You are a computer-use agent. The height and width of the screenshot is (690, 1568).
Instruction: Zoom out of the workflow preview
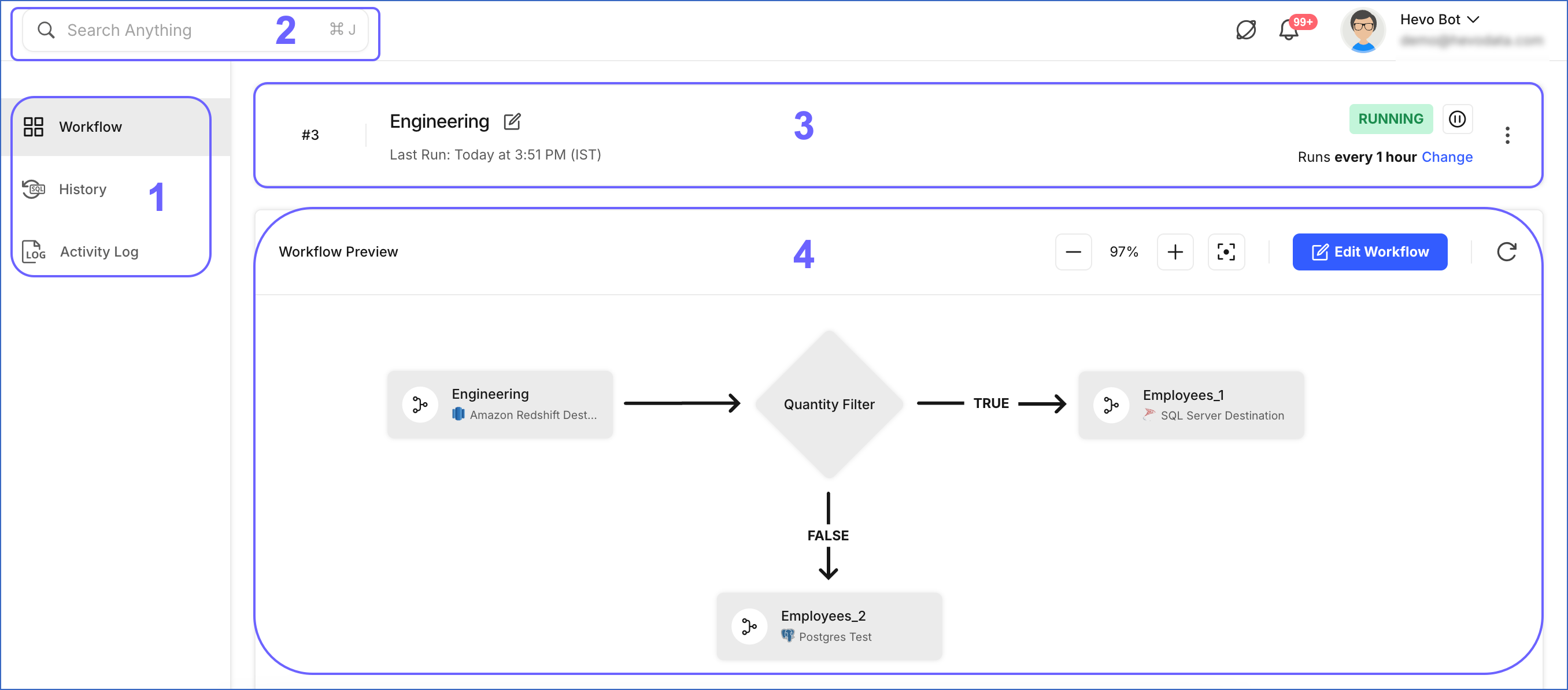(x=1073, y=251)
